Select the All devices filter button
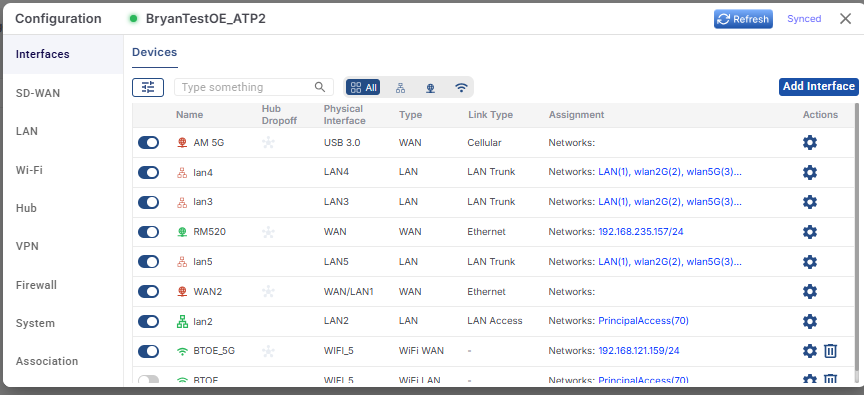Screen dimensions: 864x395 tap(363, 88)
